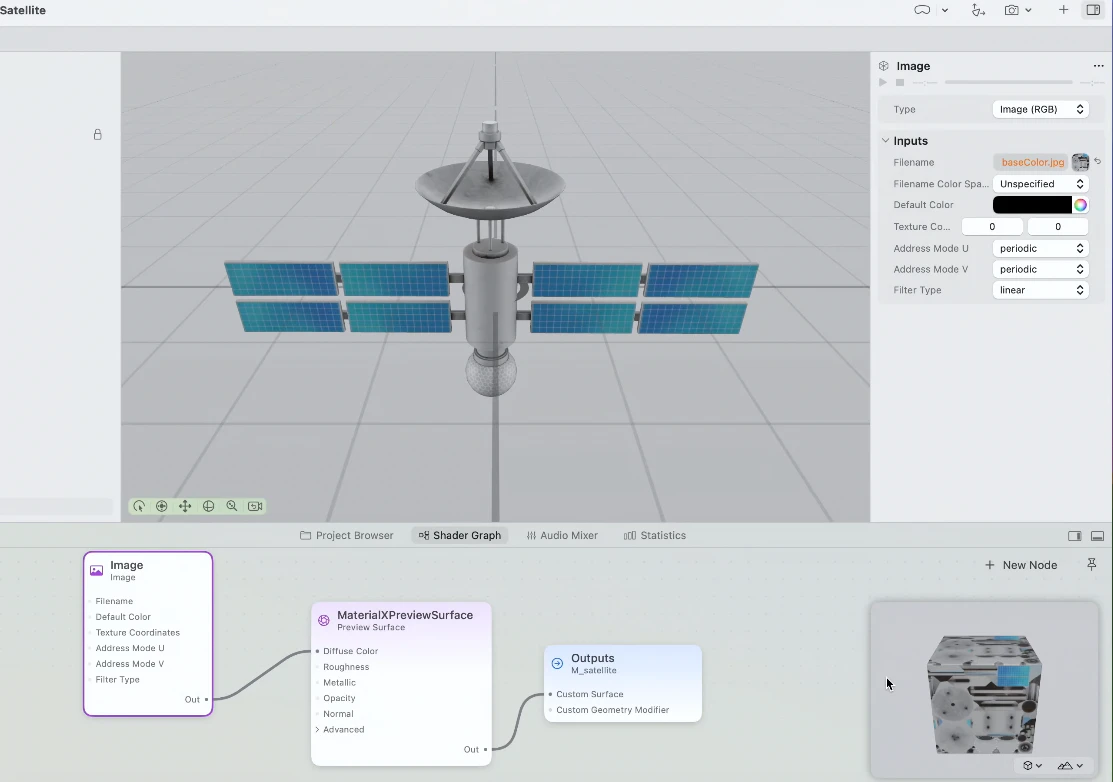Image resolution: width=1113 pixels, height=782 pixels.
Task: Toggle the bottom panel collapse icon
Action: (1097, 536)
